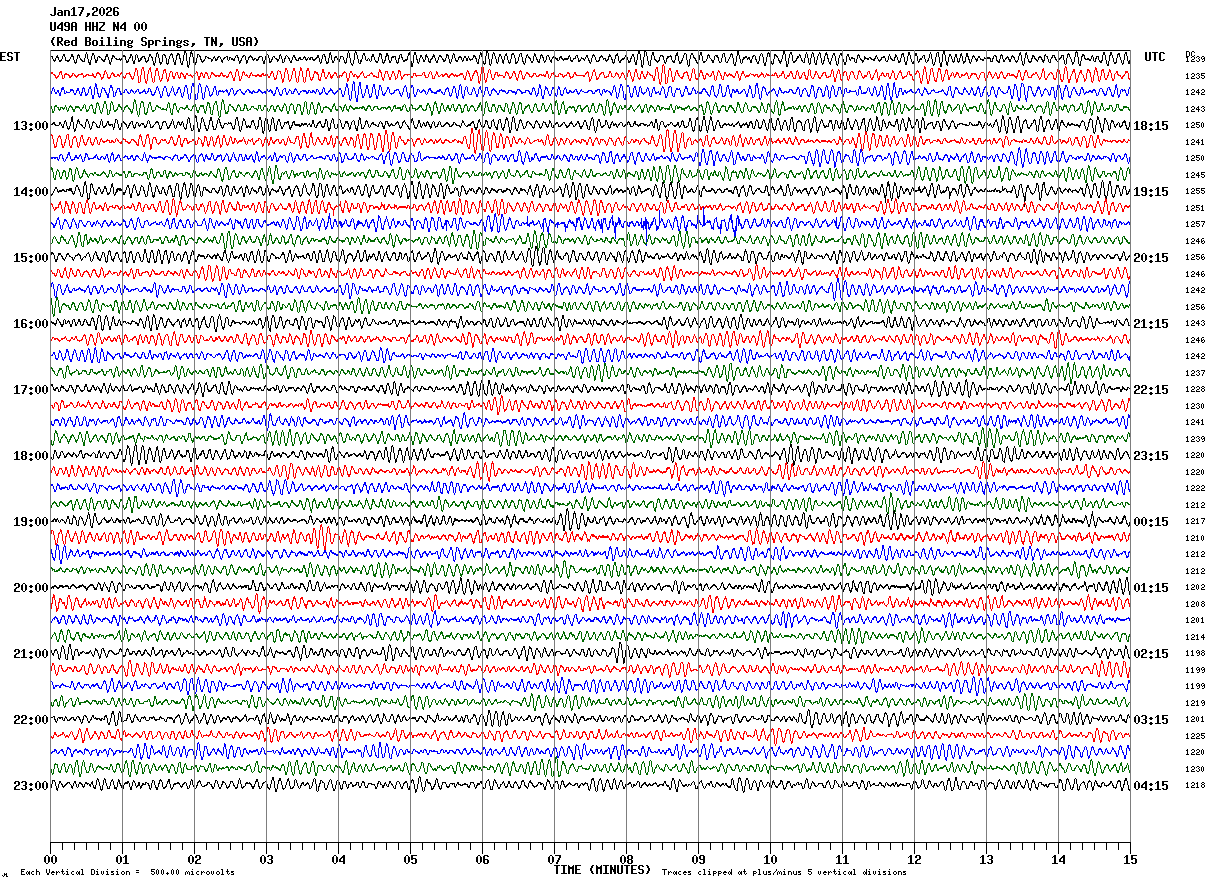Viewport: 1210px width, 886px height.
Task: Click the 18:15 UTC time label
Action: 1151,126
